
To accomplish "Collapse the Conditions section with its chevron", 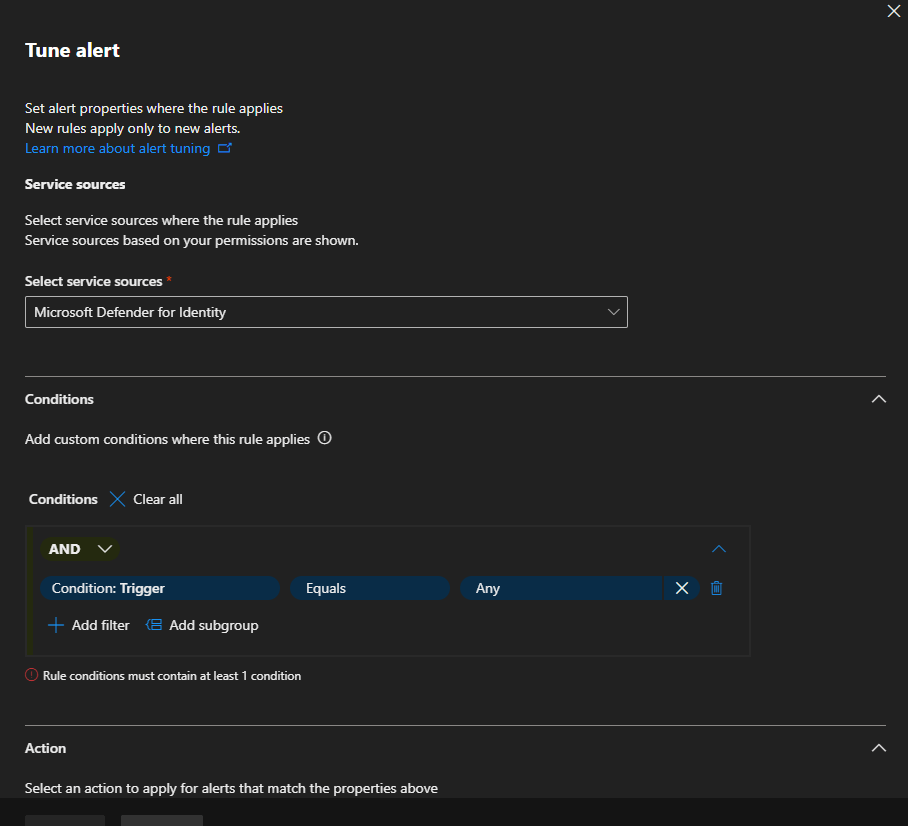I will 878,399.
